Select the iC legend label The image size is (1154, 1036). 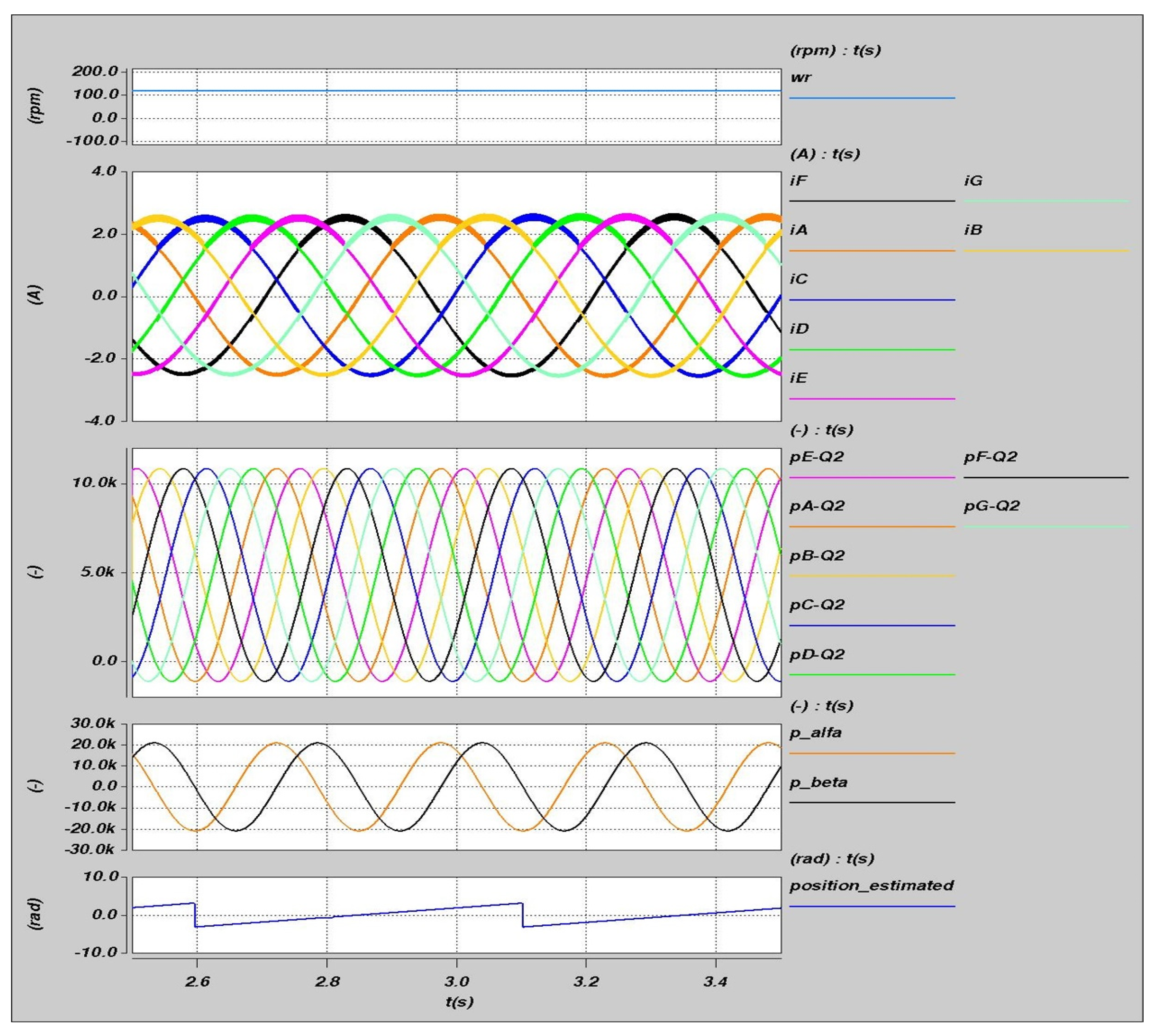(799, 279)
